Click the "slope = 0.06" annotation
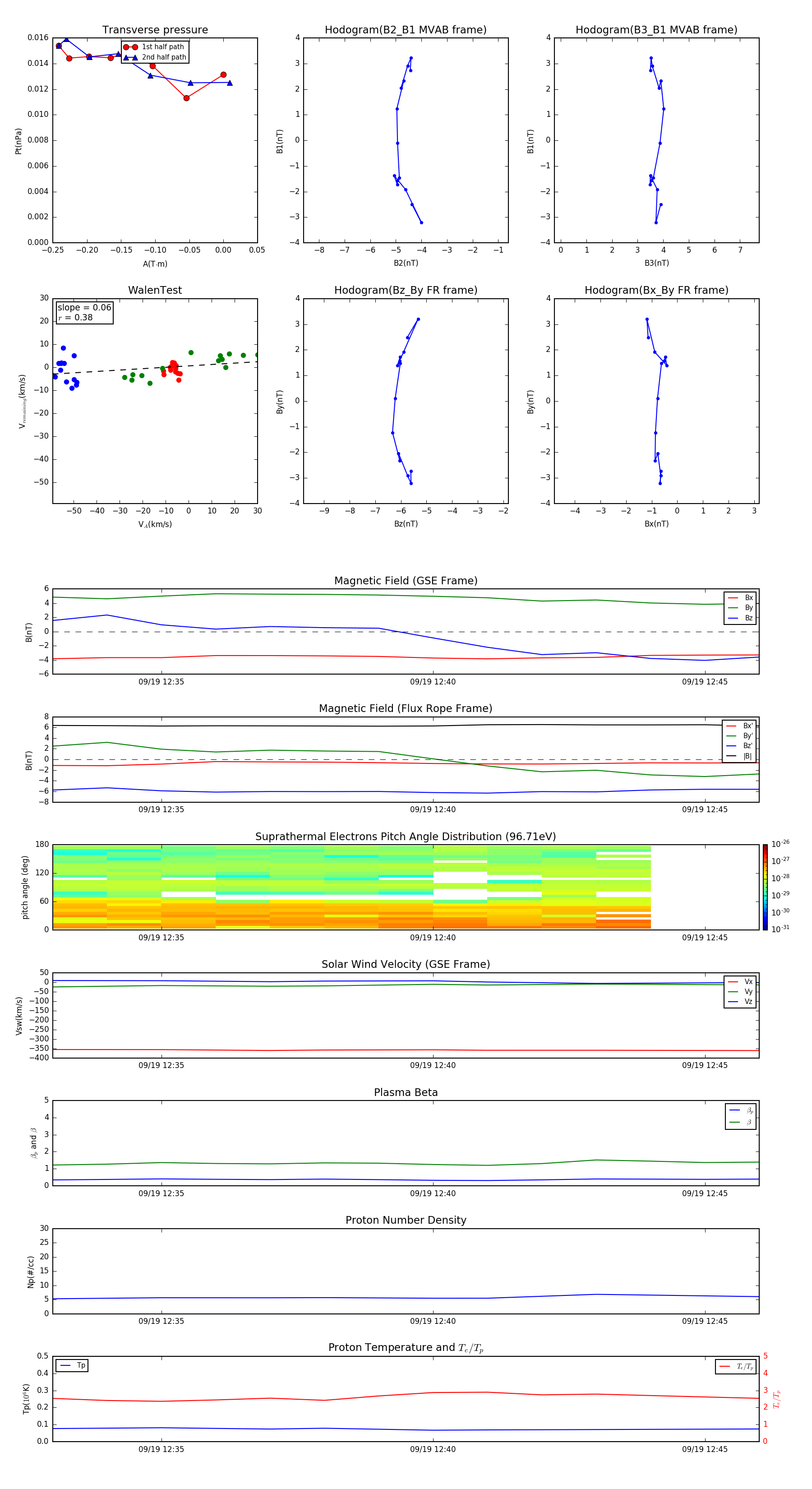812x1489 pixels. tap(84, 308)
